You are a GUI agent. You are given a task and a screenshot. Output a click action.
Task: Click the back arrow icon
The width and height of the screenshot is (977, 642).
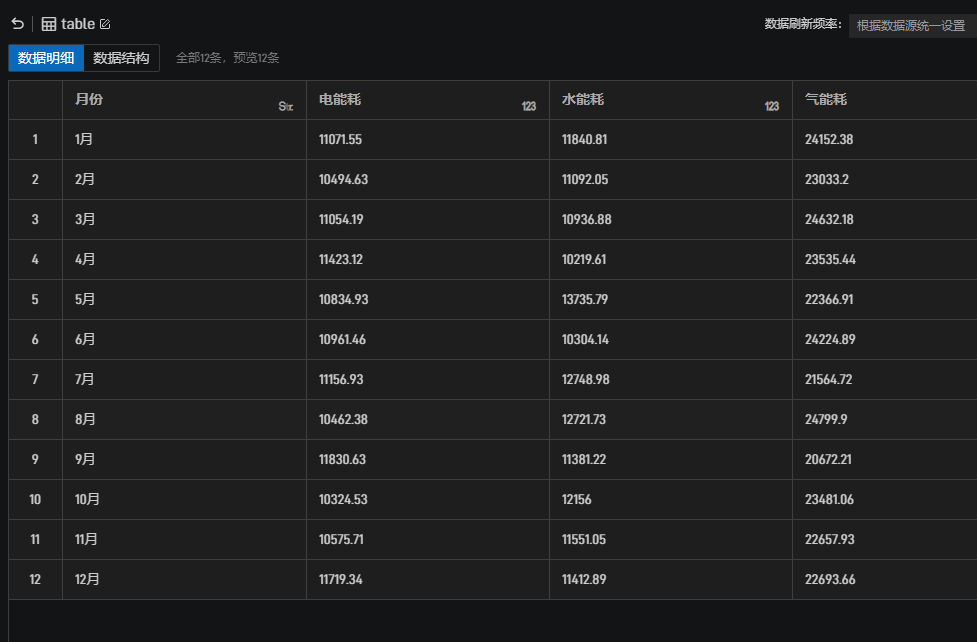[17, 24]
